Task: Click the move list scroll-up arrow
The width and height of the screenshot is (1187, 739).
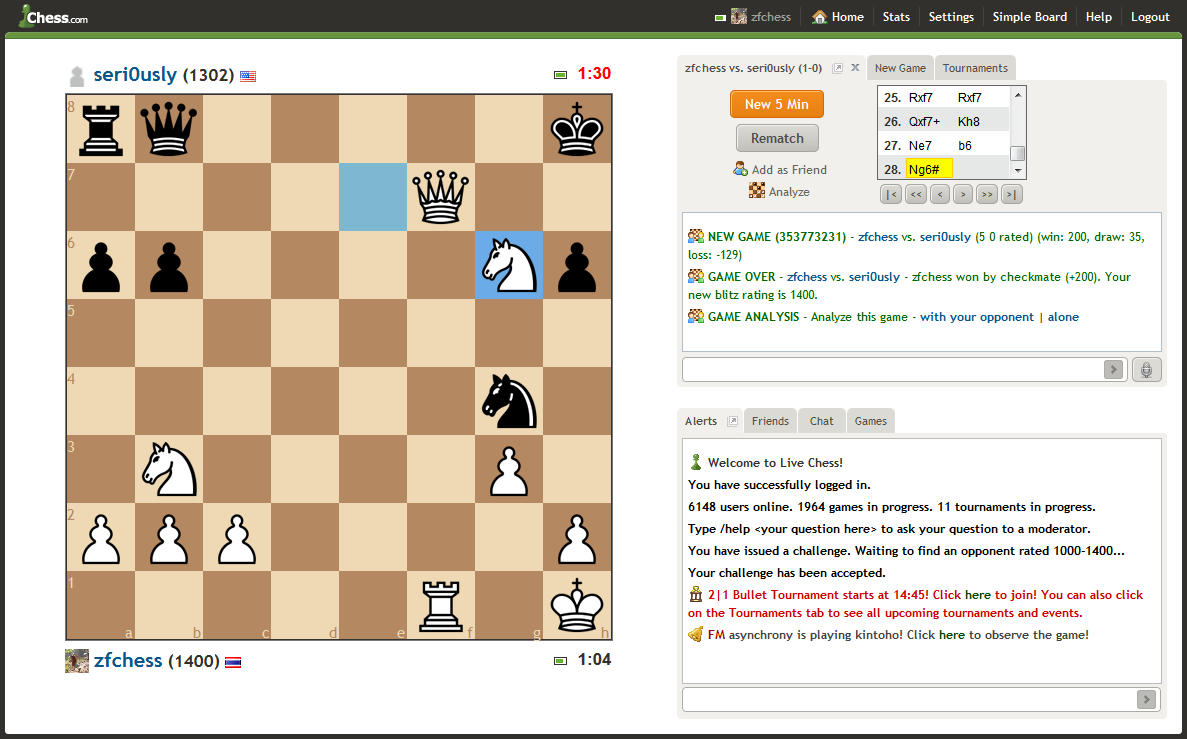Action: pos(1018,95)
